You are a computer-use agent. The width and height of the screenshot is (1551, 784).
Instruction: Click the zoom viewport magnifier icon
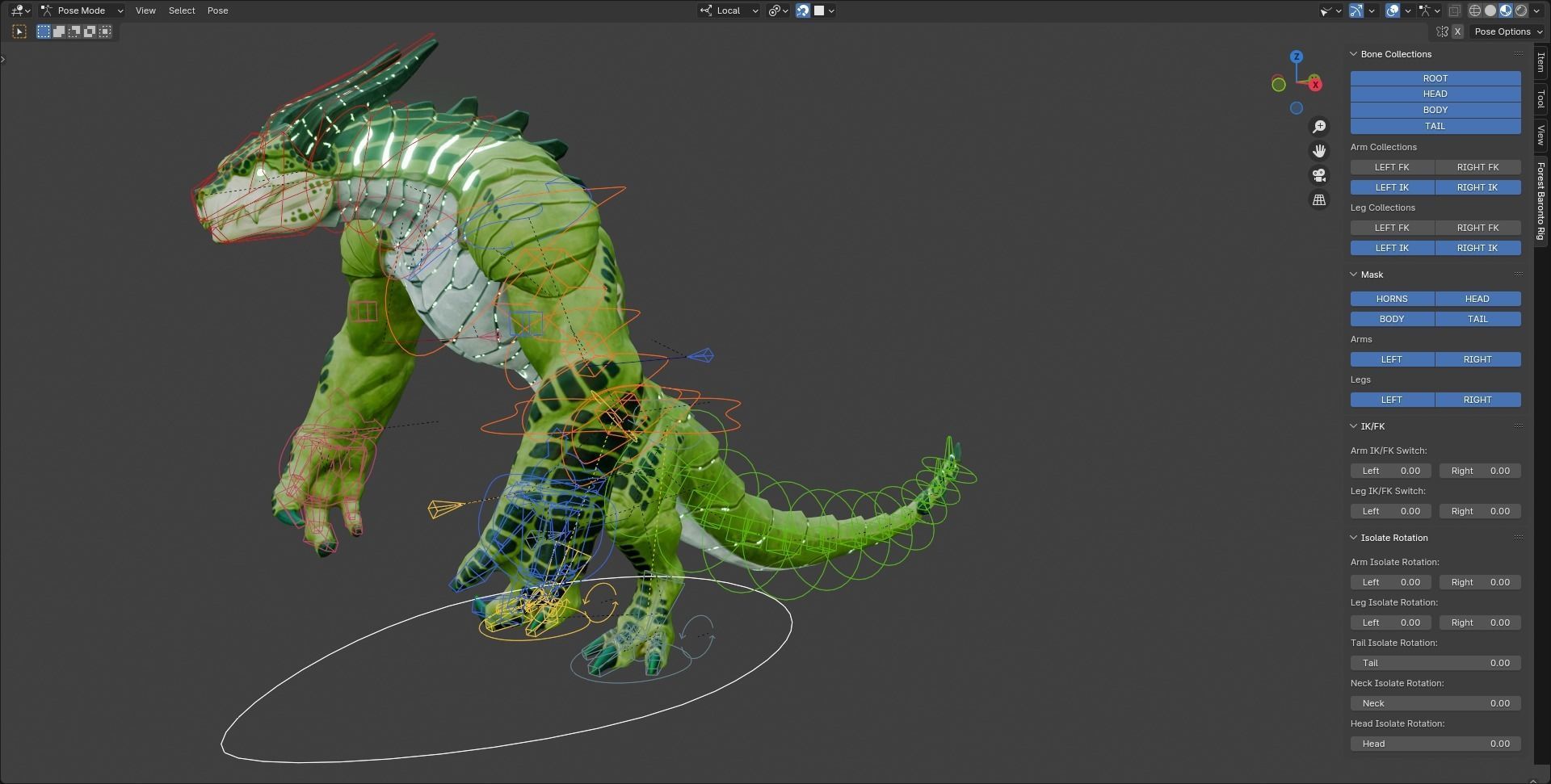pyautogui.click(x=1319, y=127)
